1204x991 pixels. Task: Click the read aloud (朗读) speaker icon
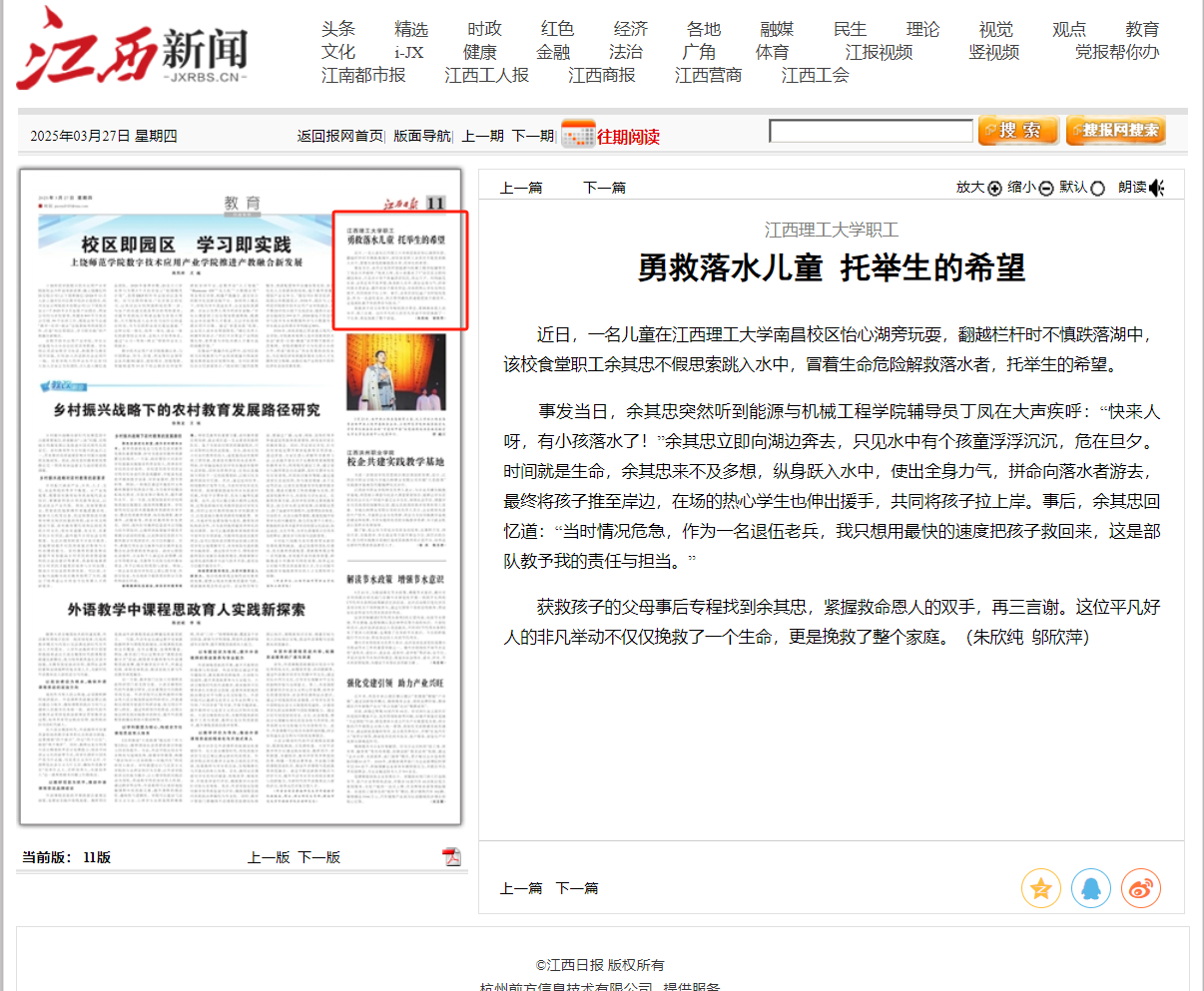click(1156, 188)
